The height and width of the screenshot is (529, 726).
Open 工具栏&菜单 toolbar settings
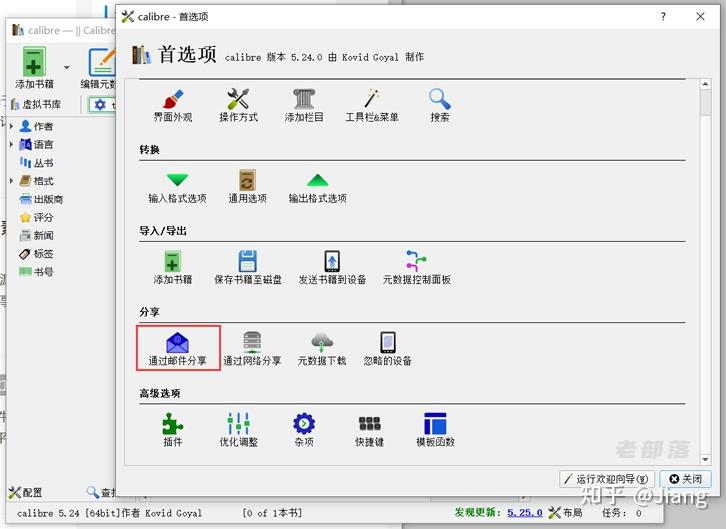coord(372,106)
